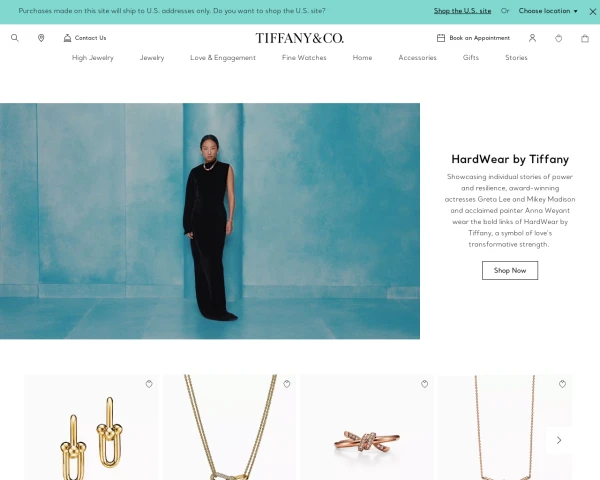The image size is (600, 480).
Task: Open the HardWear campaign hero image
Action: tap(210, 221)
